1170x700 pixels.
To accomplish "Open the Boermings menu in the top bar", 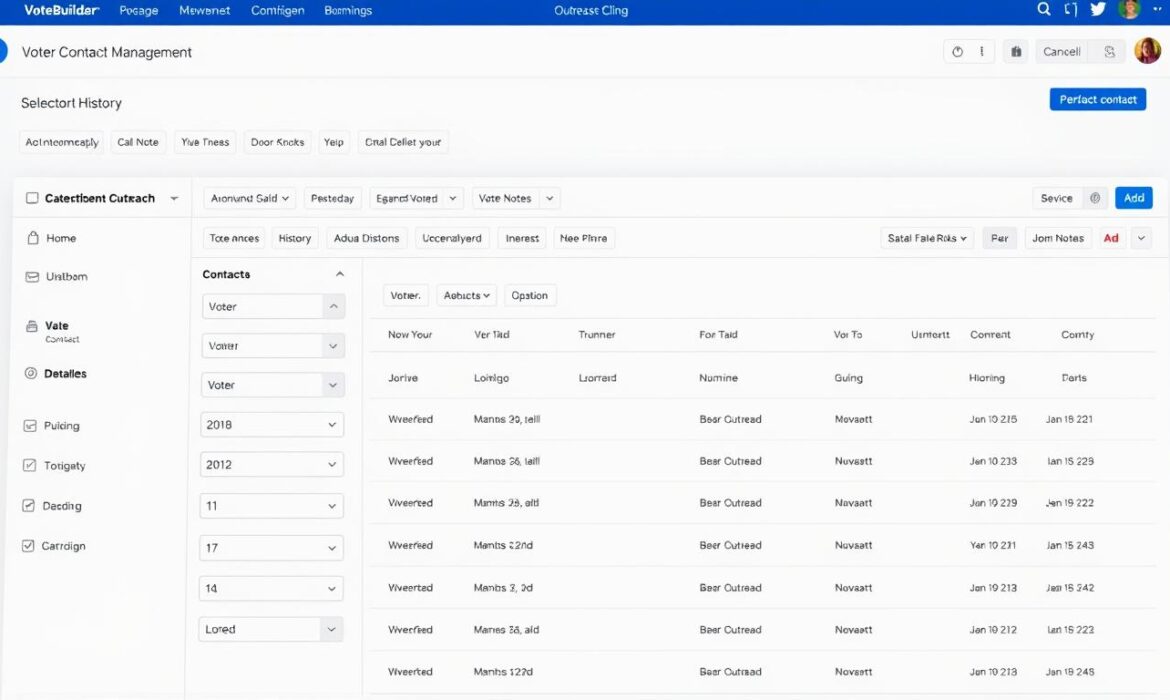I will (x=347, y=10).
